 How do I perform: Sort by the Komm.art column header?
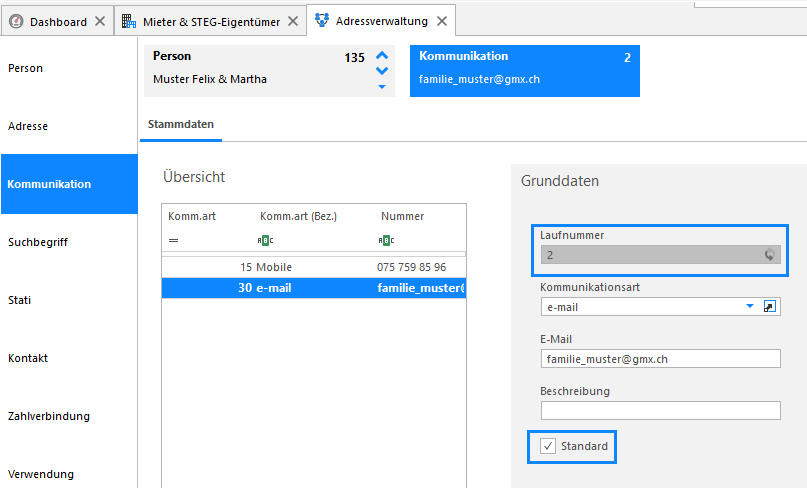pos(191,216)
